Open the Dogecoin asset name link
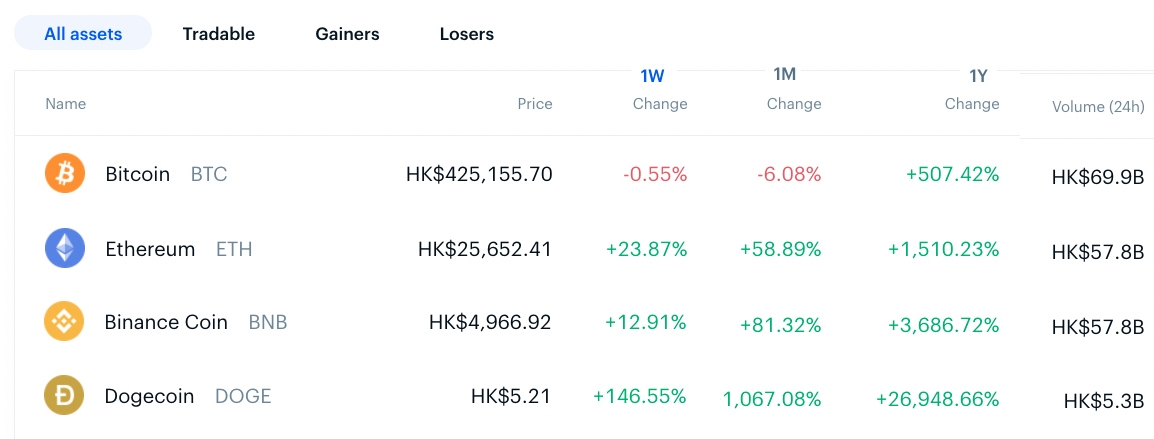1154x439 pixels. tap(149, 396)
